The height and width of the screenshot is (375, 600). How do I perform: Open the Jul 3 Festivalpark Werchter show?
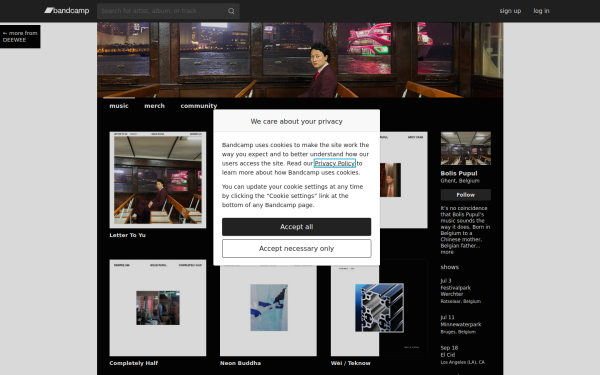point(460,291)
